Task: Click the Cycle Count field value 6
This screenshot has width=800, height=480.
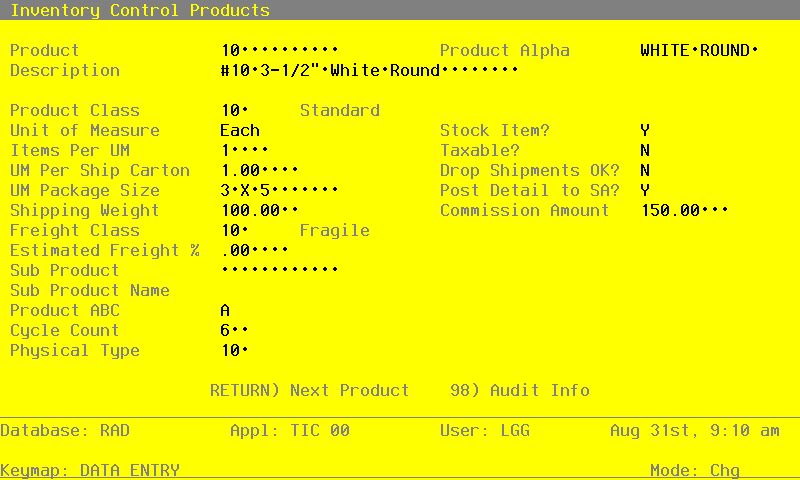Action: click(234, 330)
